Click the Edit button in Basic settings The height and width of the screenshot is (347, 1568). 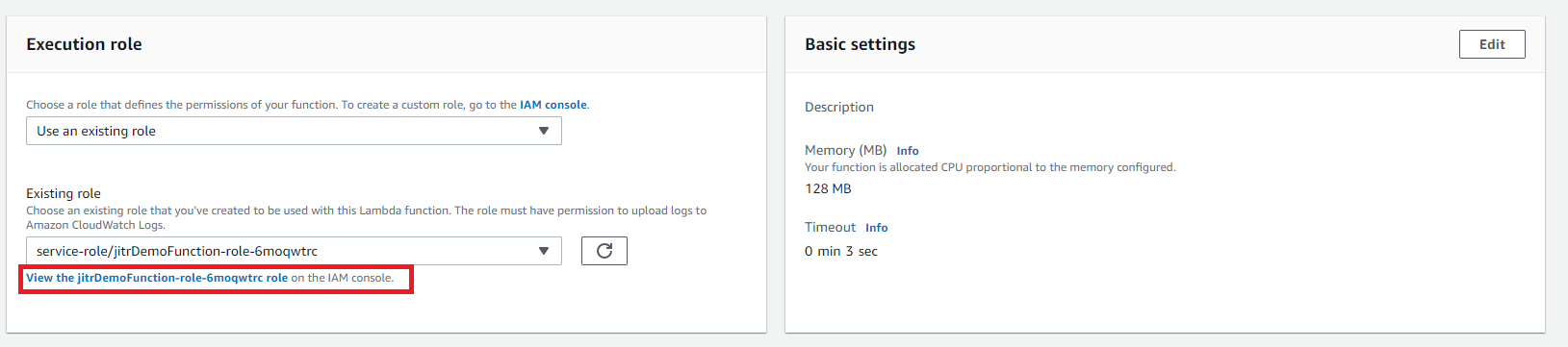[1492, 44]
